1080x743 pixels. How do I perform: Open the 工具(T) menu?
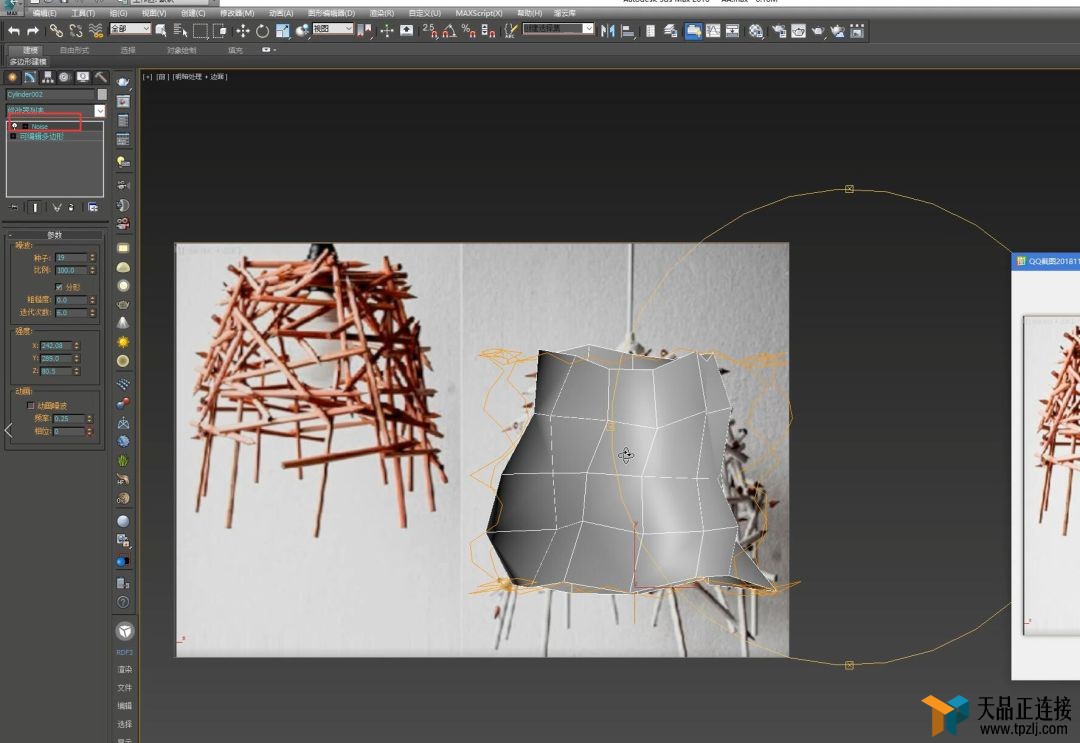(x=83, y=13)
